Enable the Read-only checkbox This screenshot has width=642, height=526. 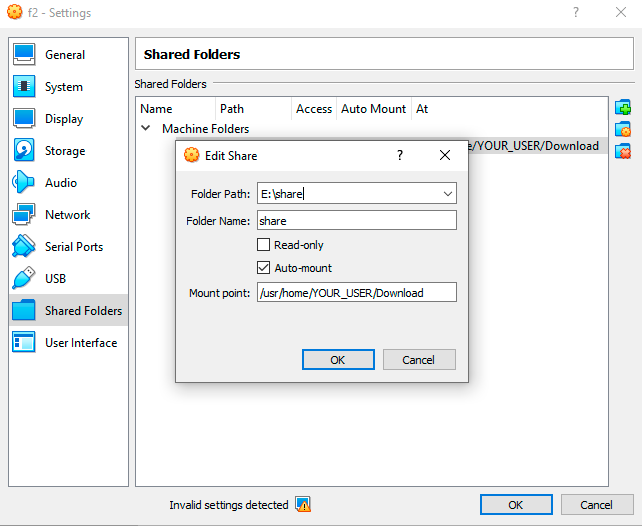[x=264, y=245]
